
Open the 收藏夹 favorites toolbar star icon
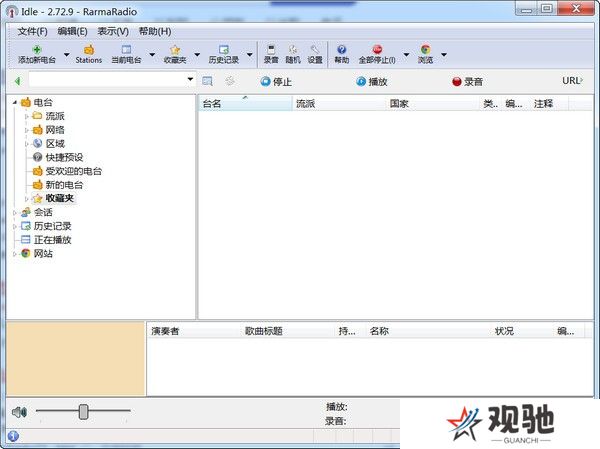click(175, 50)
